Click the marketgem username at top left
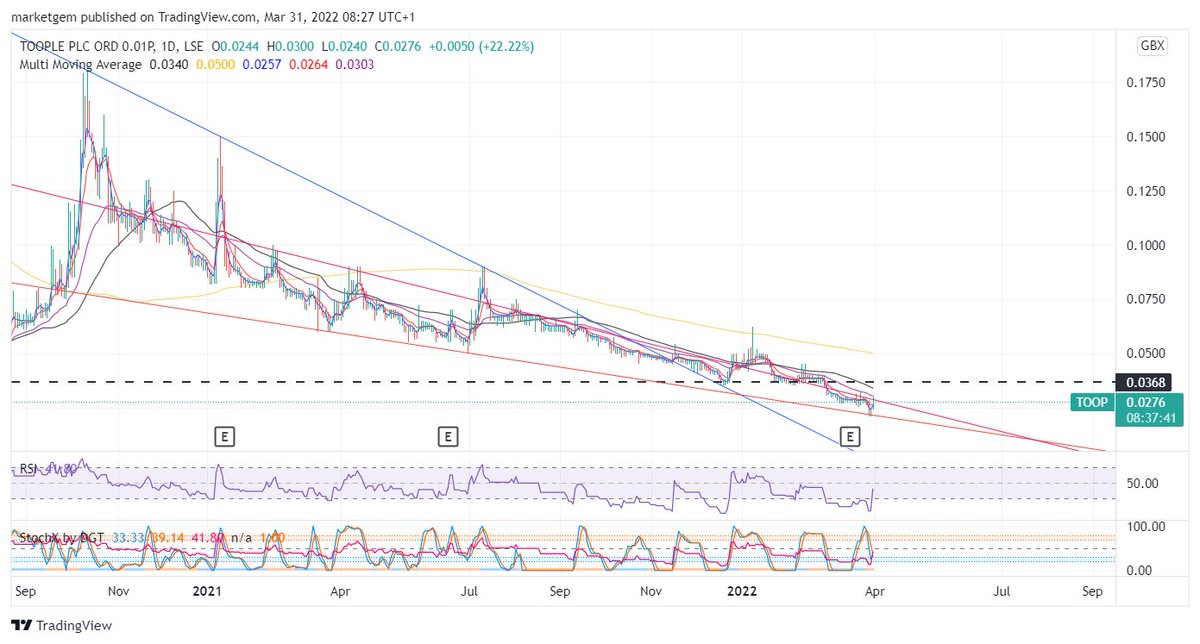The width and height of the screenshot is (1200, 644). tap(45, 16)
